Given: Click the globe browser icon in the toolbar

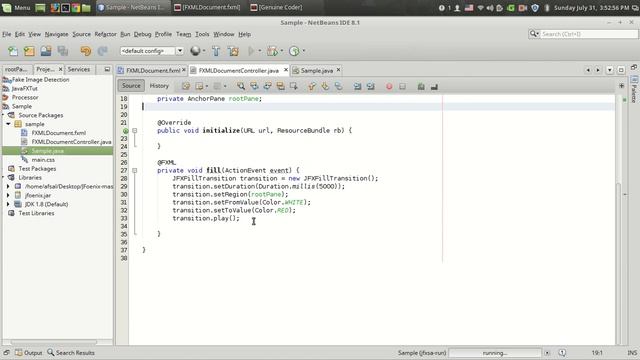Looking at the screenshot, I should [195, 51].
